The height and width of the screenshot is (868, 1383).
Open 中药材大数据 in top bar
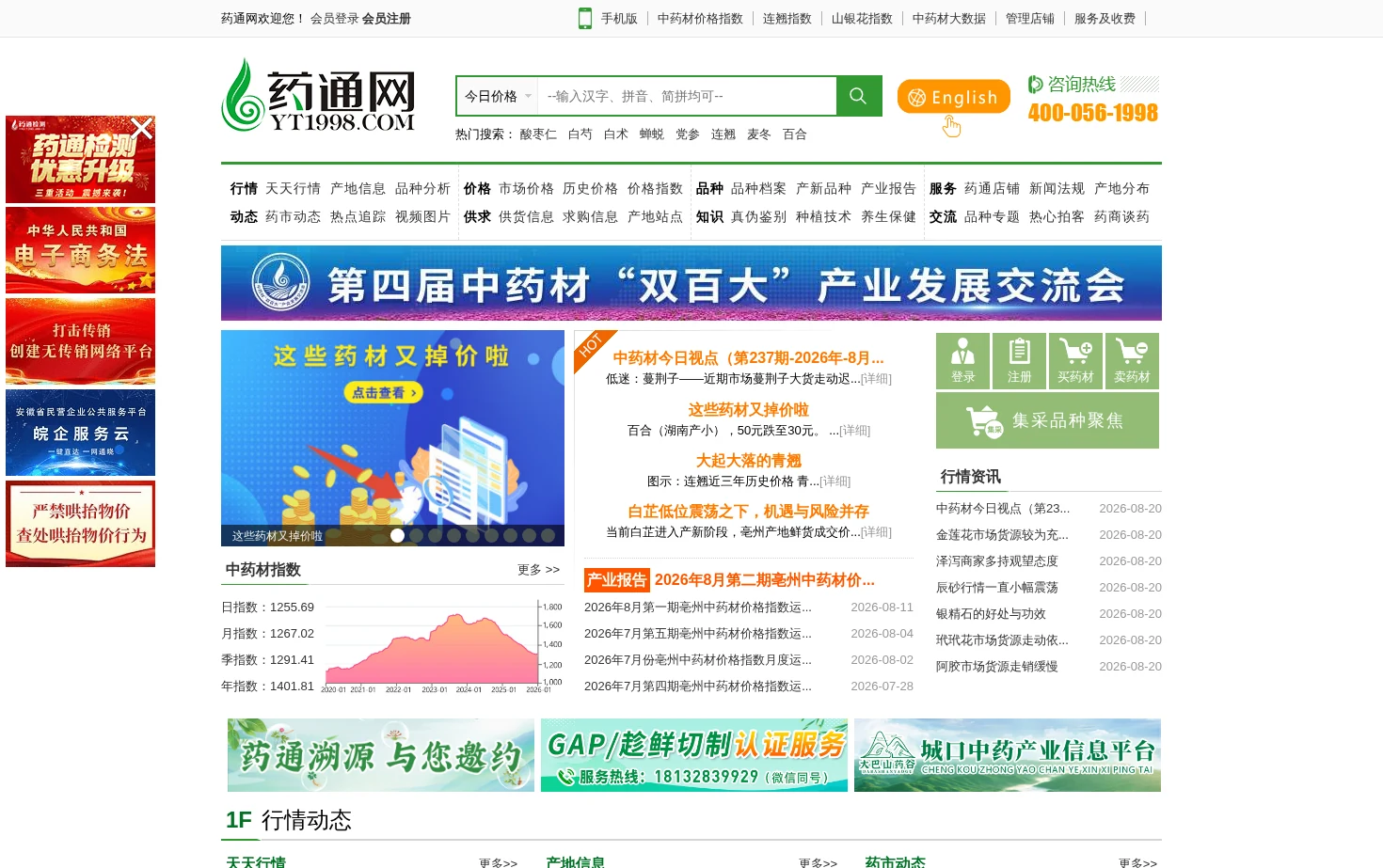pyautogui.click(x=949, y=18)
